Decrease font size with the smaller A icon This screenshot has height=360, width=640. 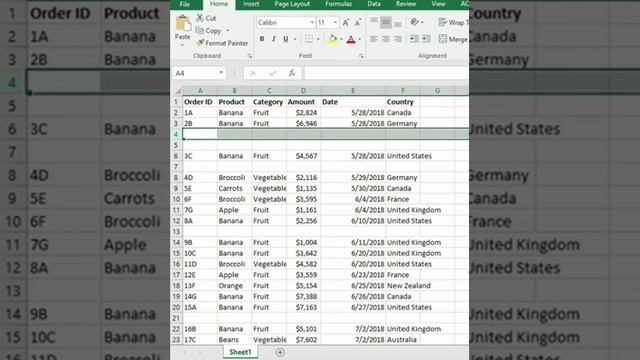[358, 22]
